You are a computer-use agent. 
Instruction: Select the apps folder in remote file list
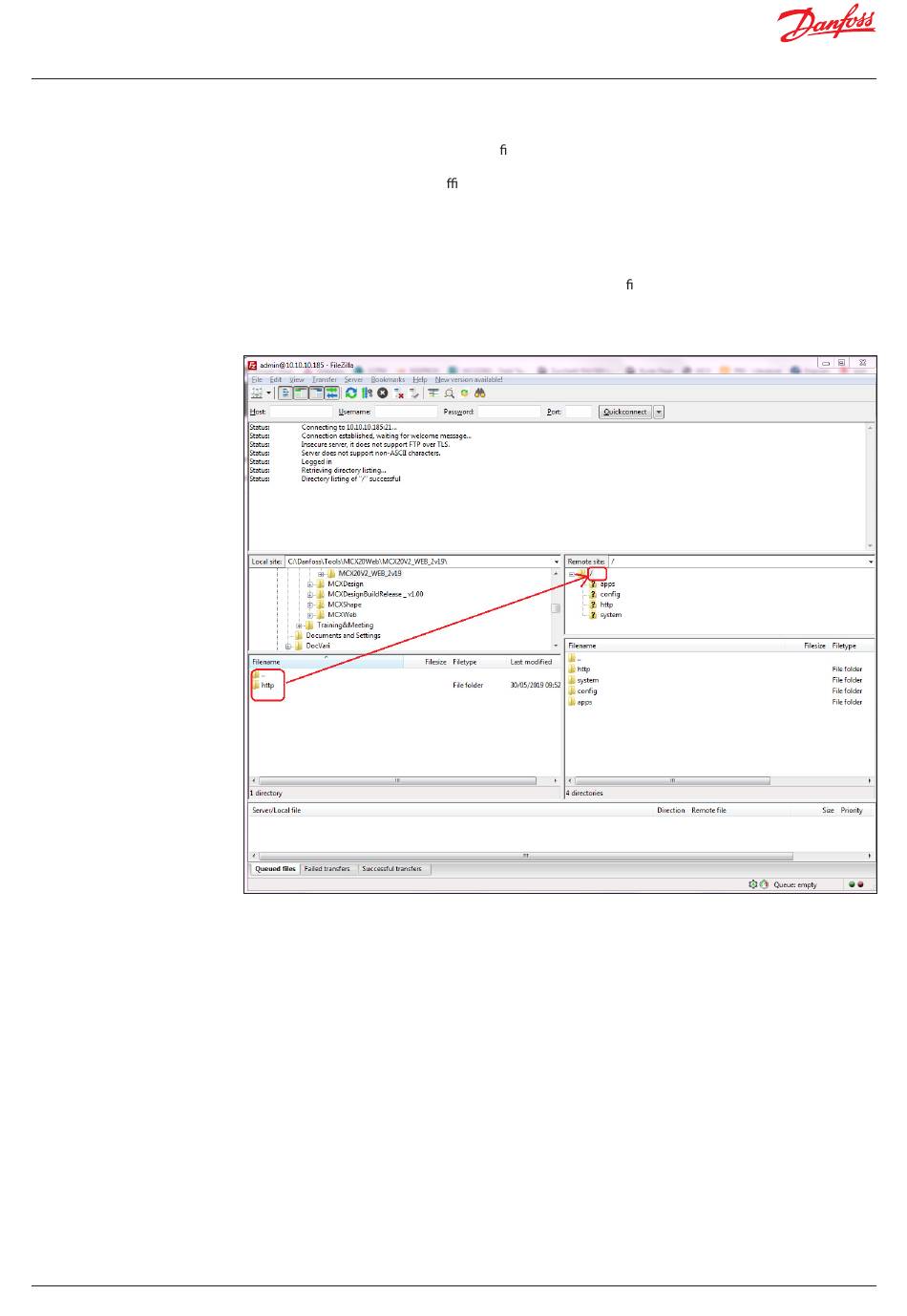584,702
